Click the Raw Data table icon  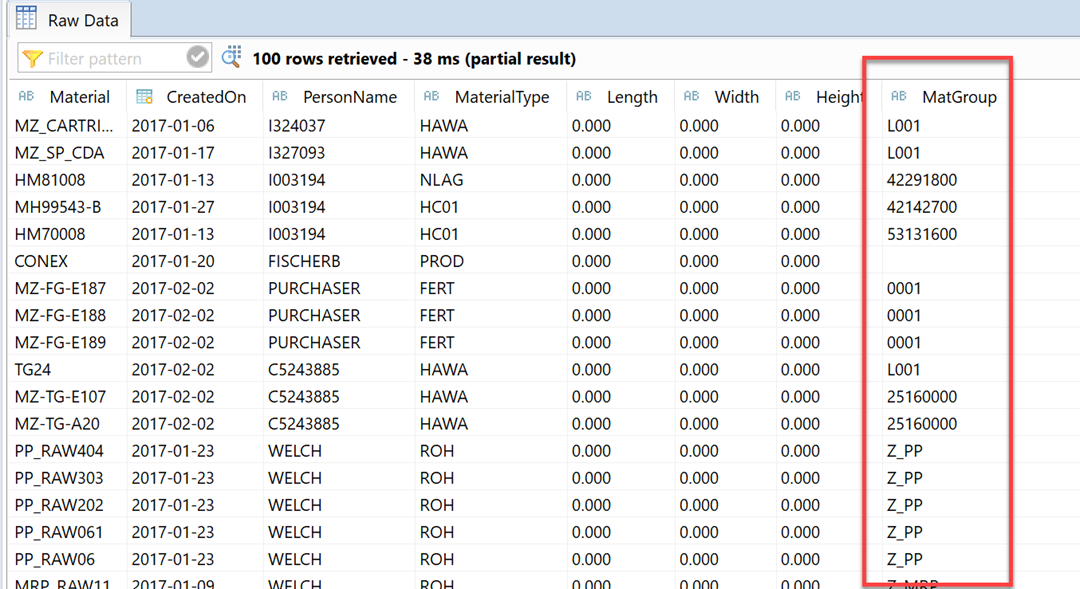click(x=26, y=18)
